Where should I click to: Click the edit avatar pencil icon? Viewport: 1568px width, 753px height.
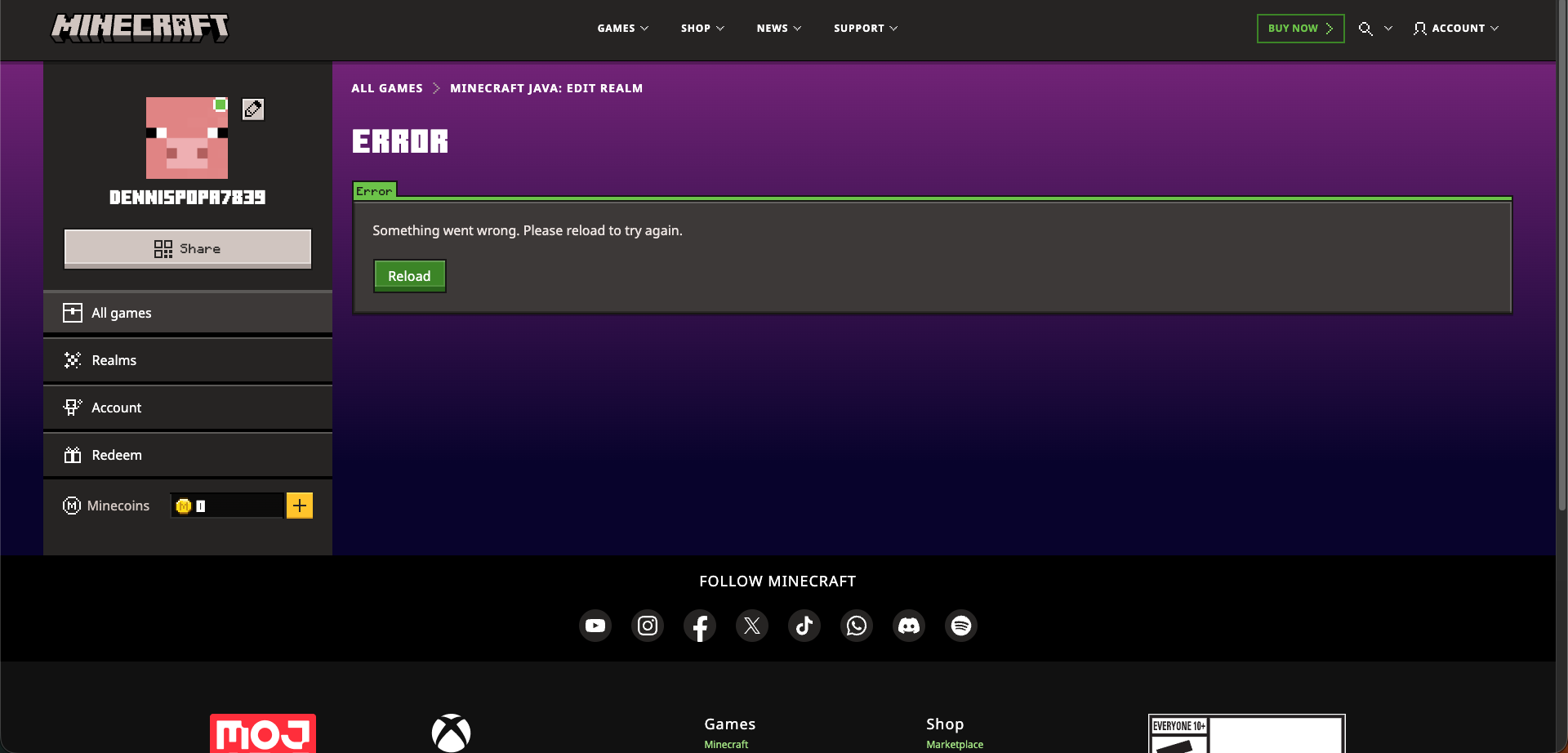pos(253,109)
